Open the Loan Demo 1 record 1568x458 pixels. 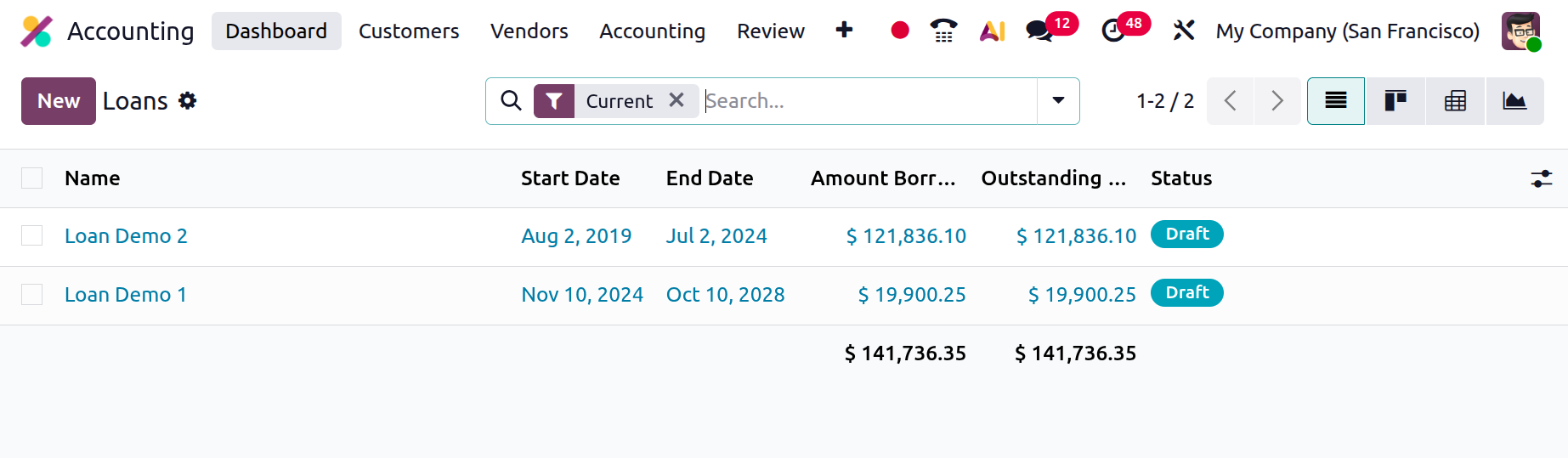click(x=126, y=295)
